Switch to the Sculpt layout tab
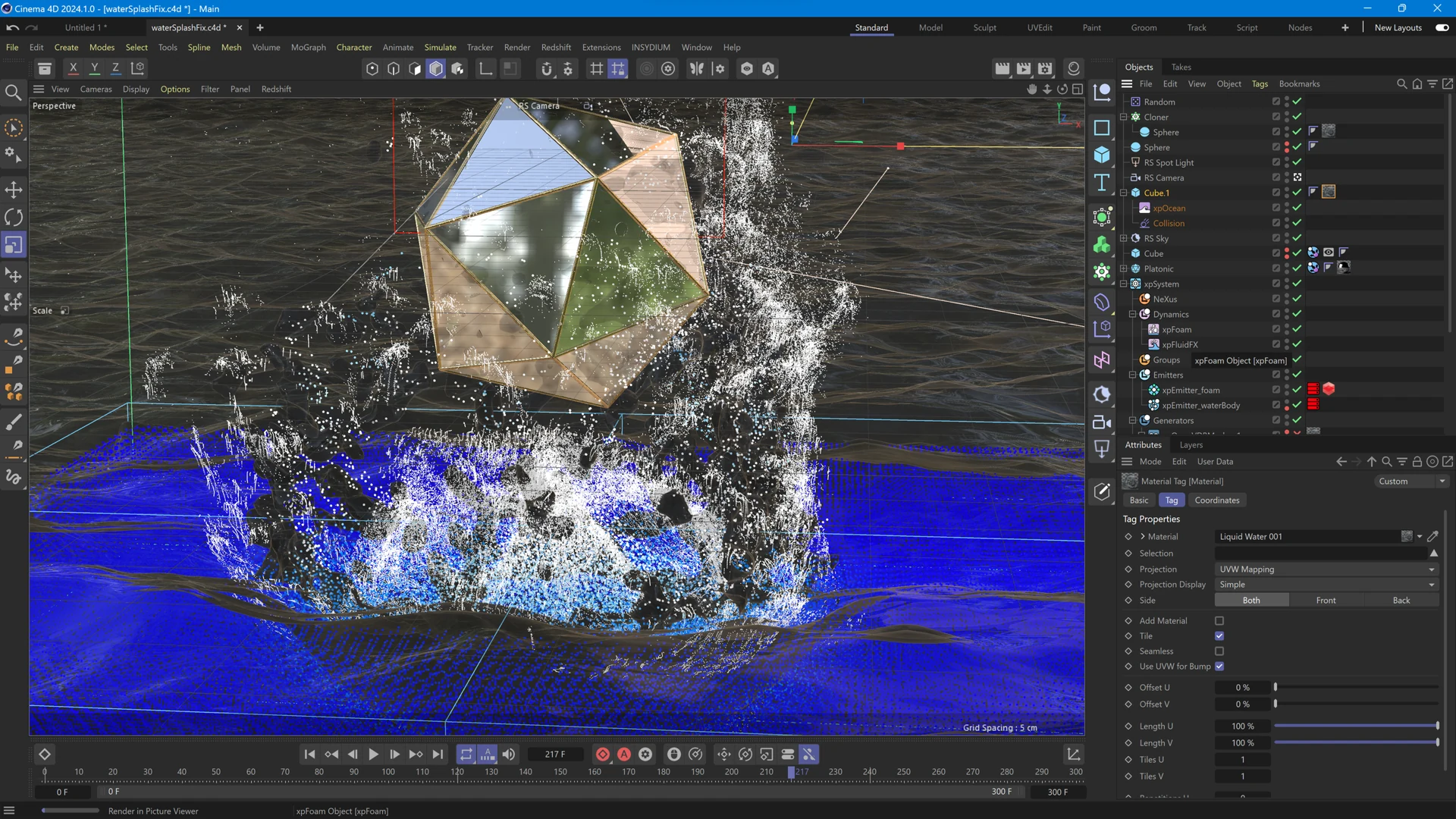1456x819 pixels. point(984,27)
